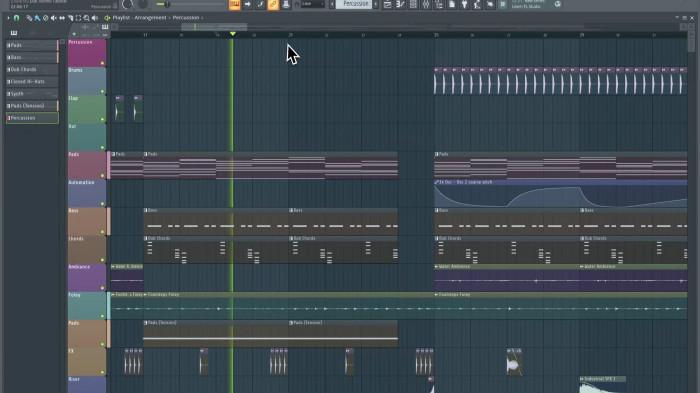Toggle the magnet snap icon in playlist toolbar
The width and height of the screenshot is (700, 393).
click(x=17, y=18)
